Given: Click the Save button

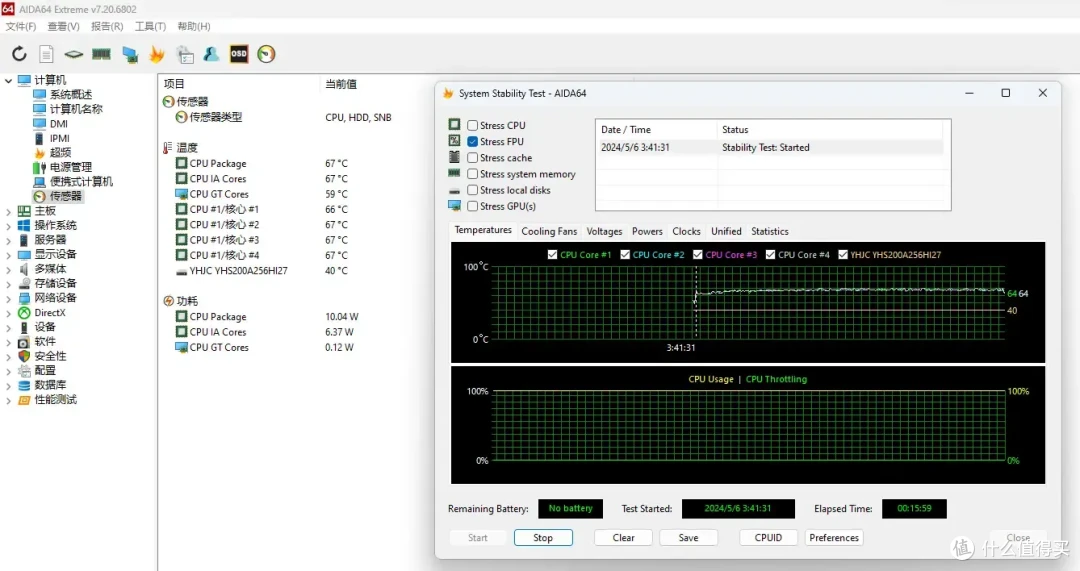Looking at the screenshot, I should 688,538.
